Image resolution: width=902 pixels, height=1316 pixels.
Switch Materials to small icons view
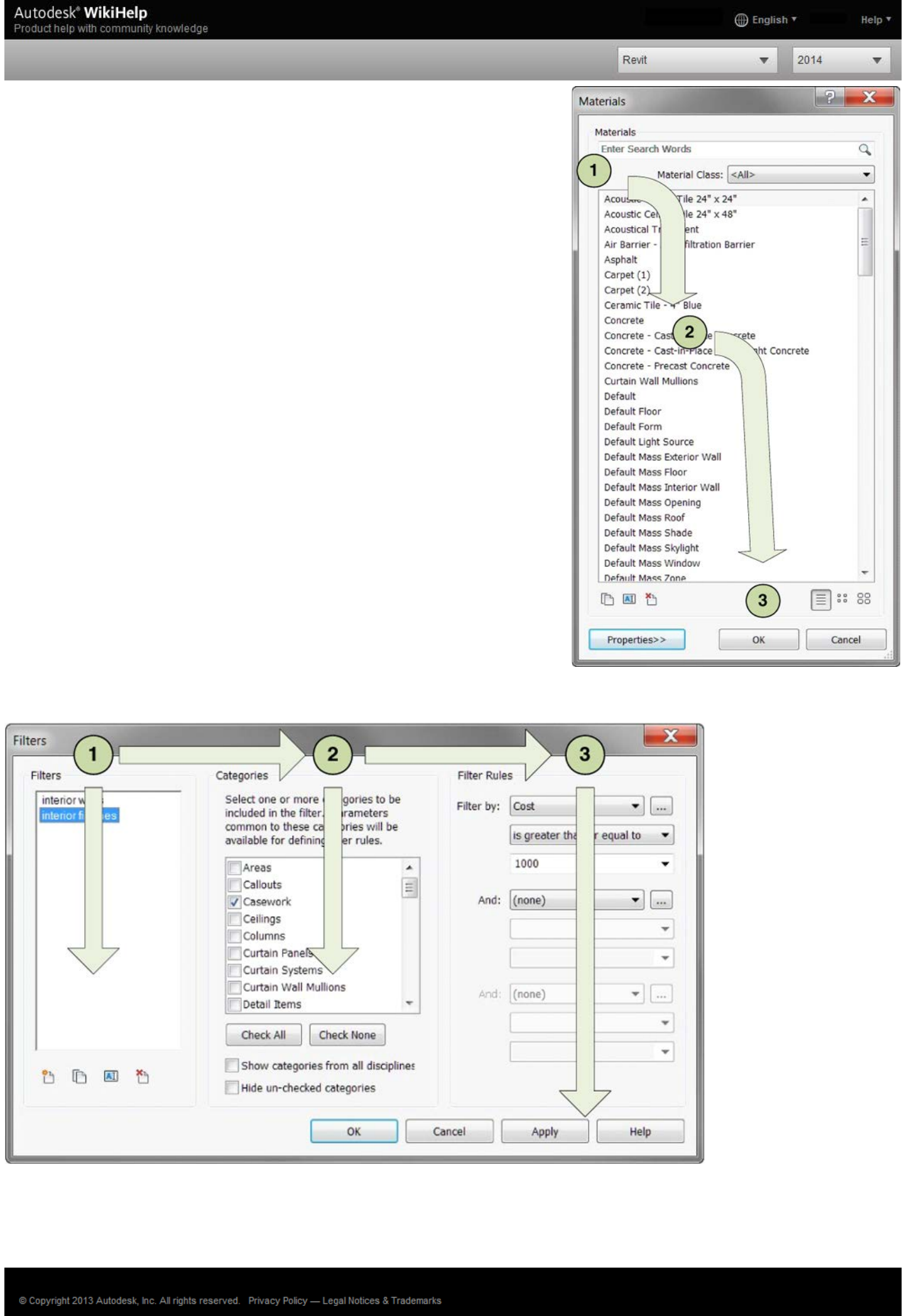(842, 599)
